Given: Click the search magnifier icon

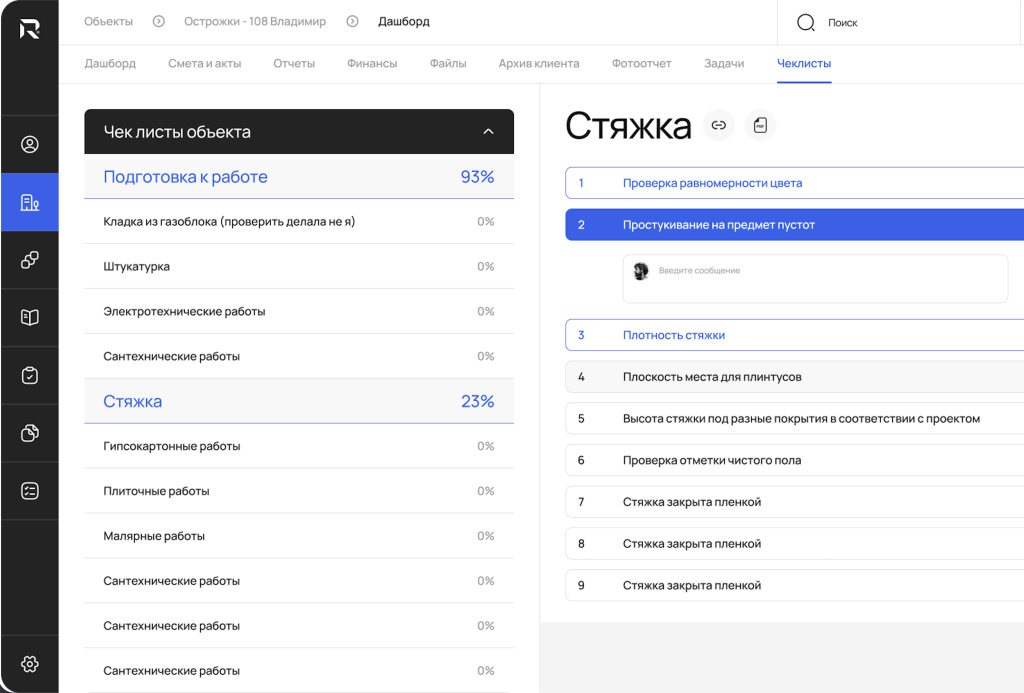Looking at the screenshot, I should point(805,22).
